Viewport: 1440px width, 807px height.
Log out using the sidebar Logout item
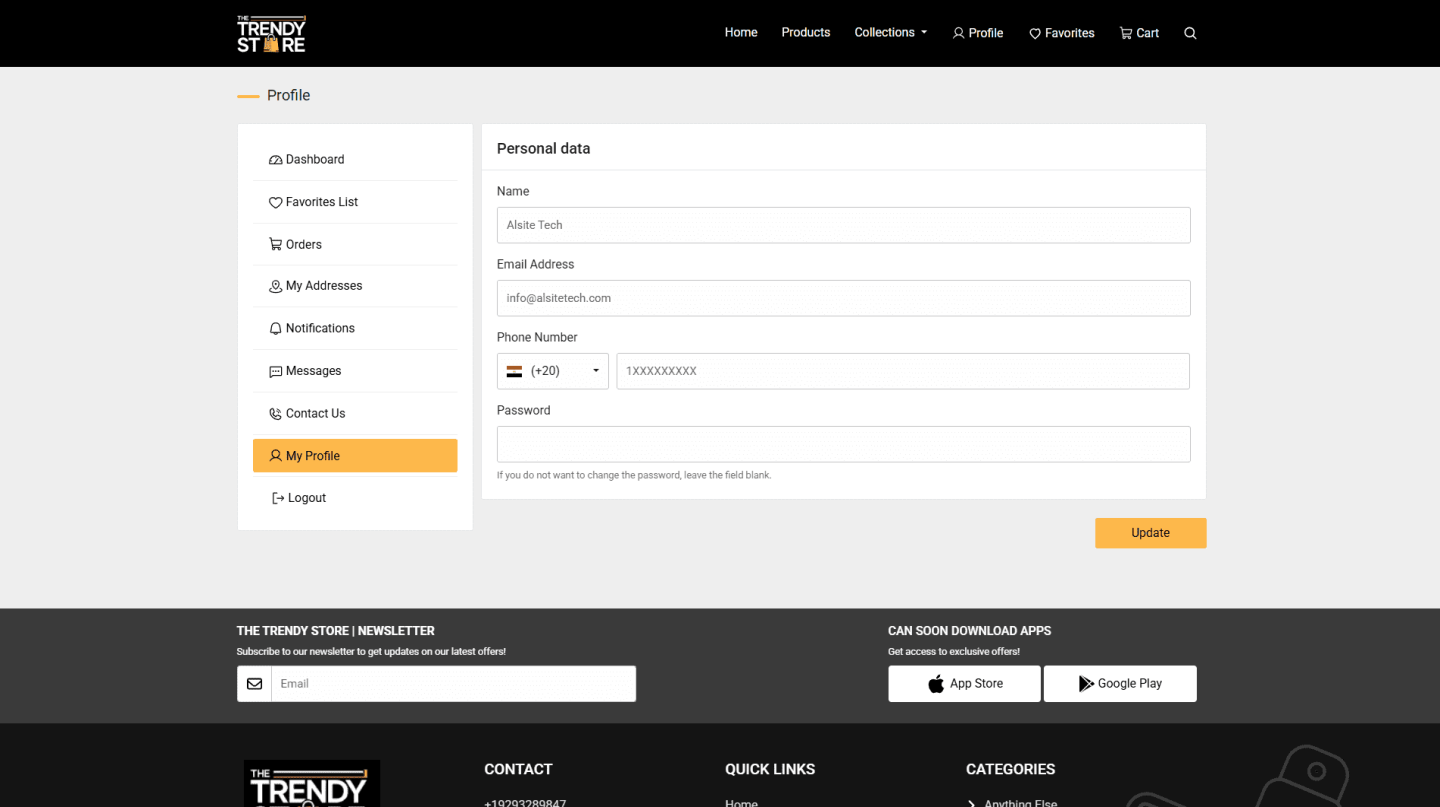click(x=306, y=498)
